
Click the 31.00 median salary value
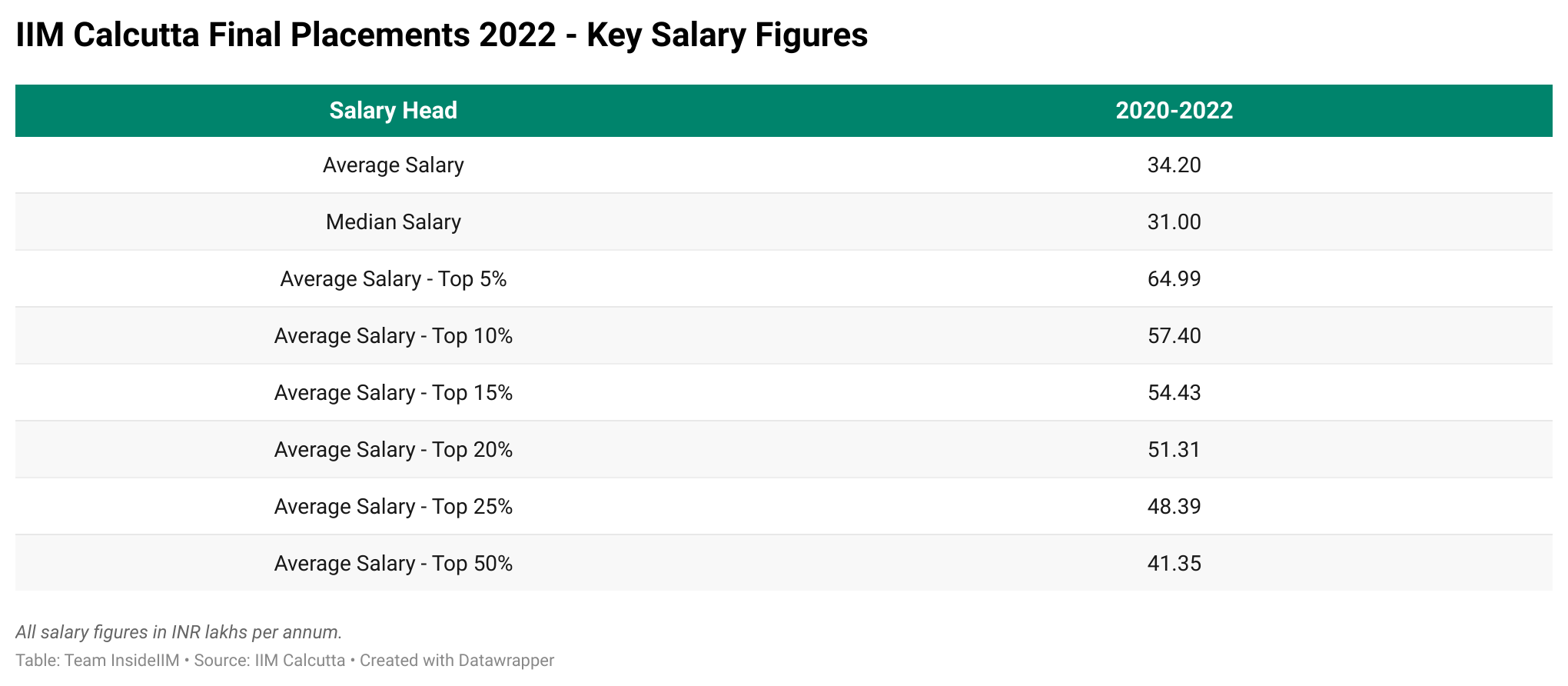(x=1174, y=222)
